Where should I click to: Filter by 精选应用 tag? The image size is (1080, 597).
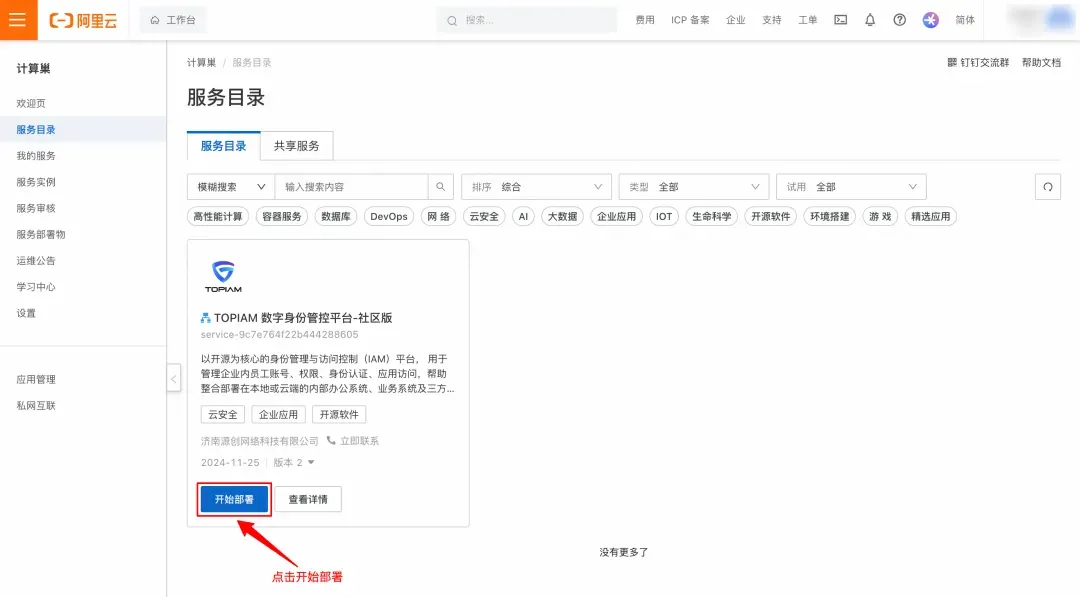click(x=931, y=216)
